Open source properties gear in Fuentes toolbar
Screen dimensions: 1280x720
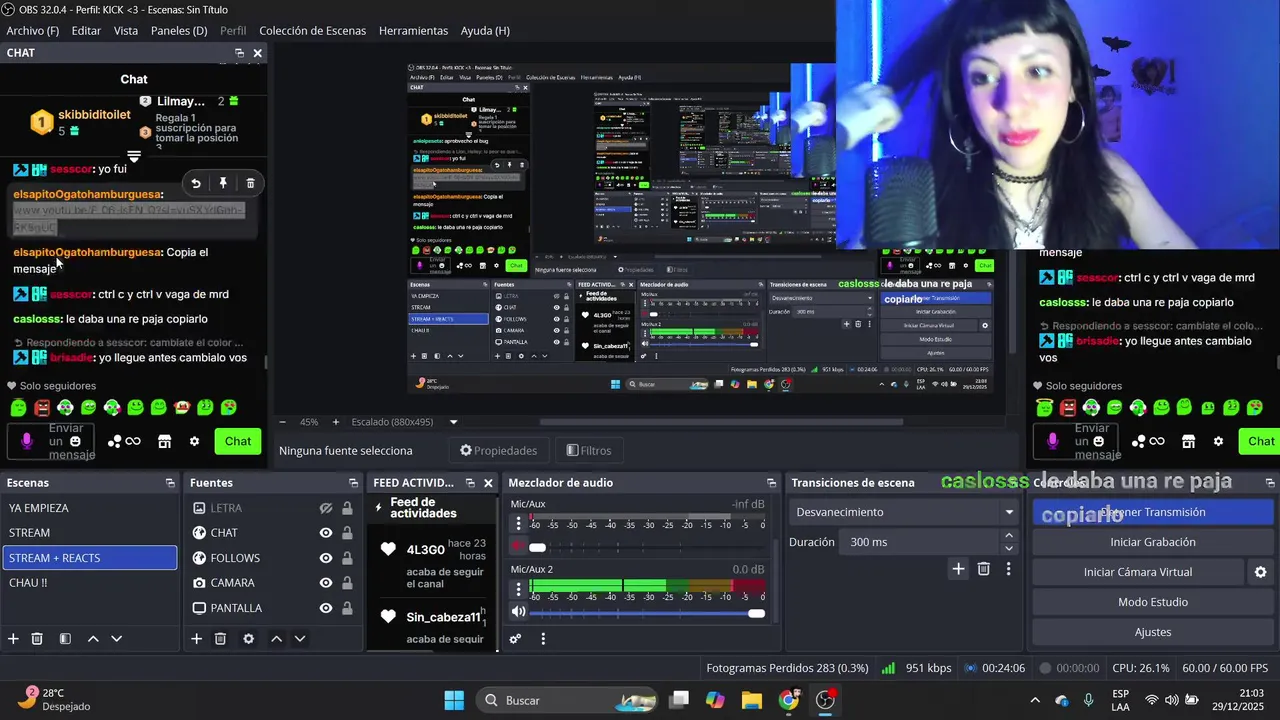coord(248,639)
